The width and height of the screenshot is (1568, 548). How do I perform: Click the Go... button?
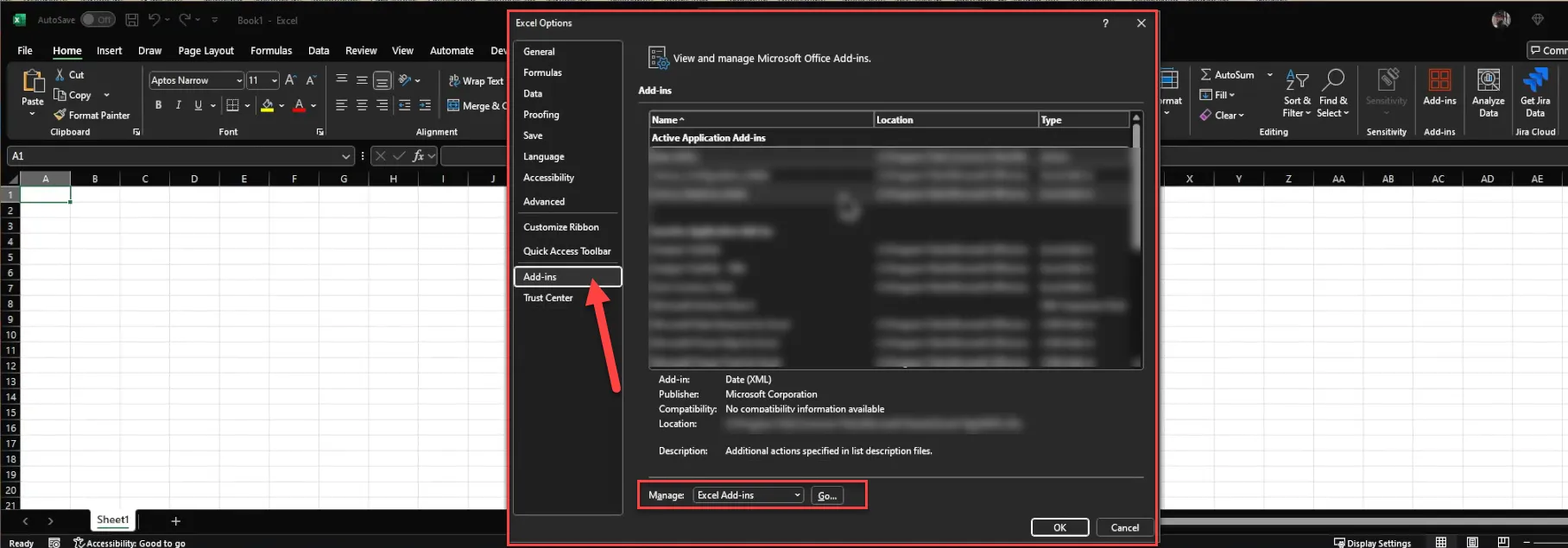coord(827,495)
